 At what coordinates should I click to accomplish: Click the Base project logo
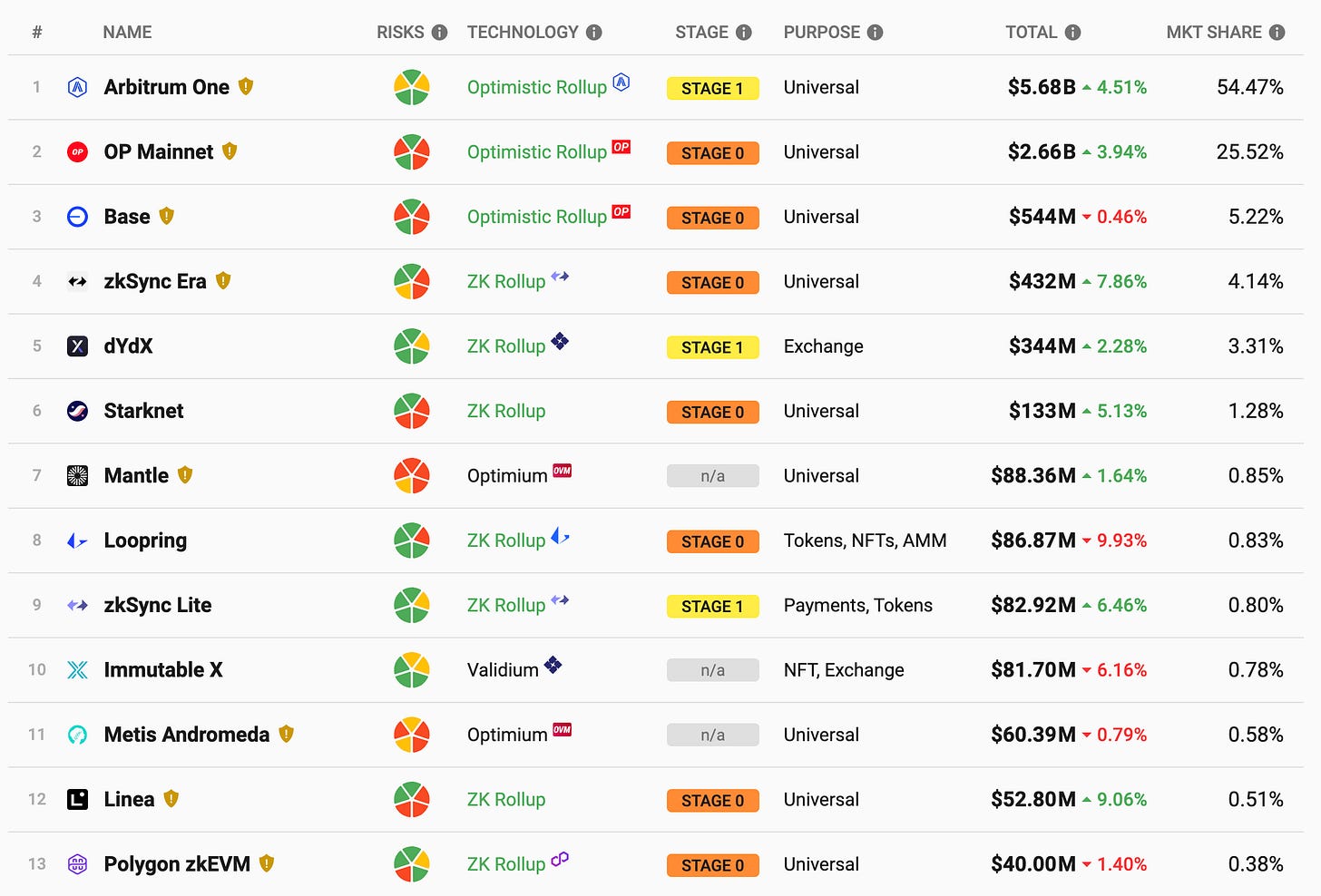78,217
